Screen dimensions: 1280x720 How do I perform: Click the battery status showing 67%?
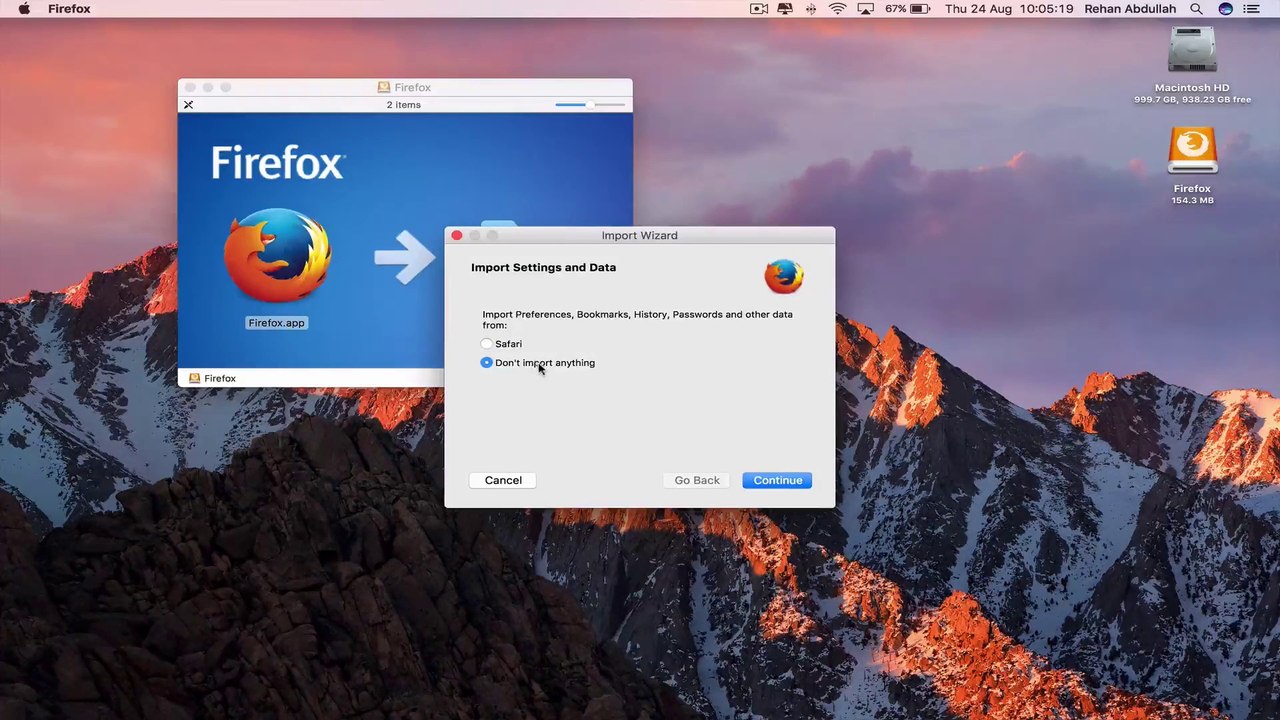coord(908,9)
